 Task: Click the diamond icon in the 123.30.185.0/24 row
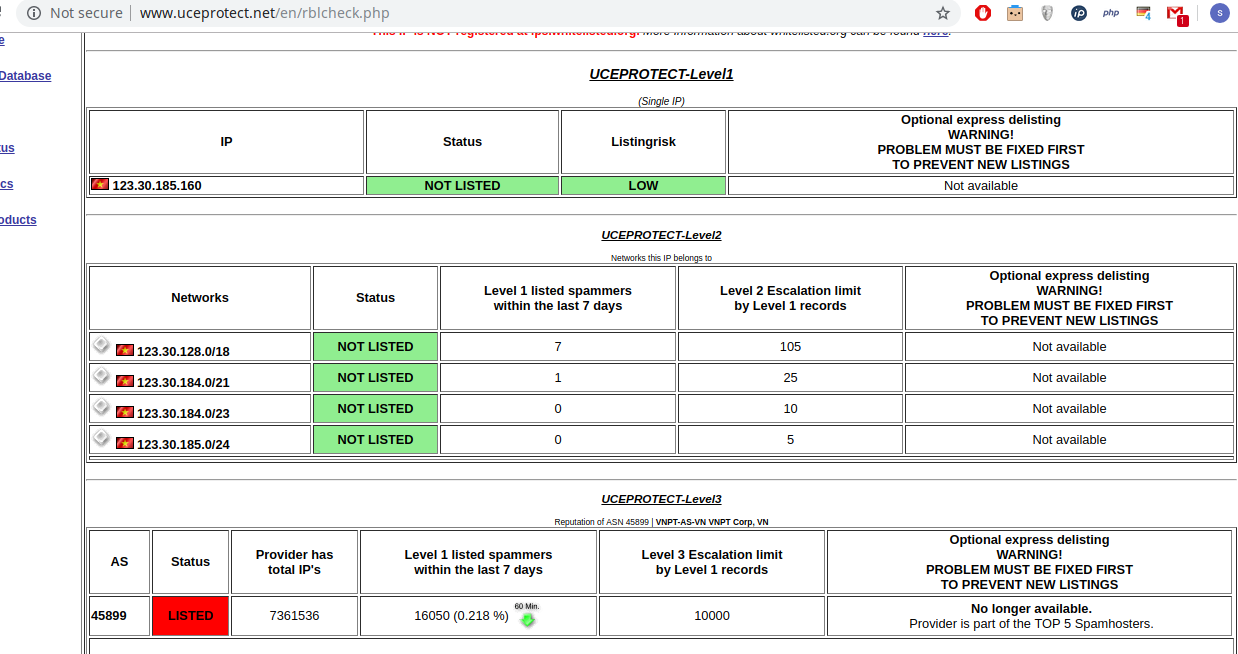click(101, 437)
